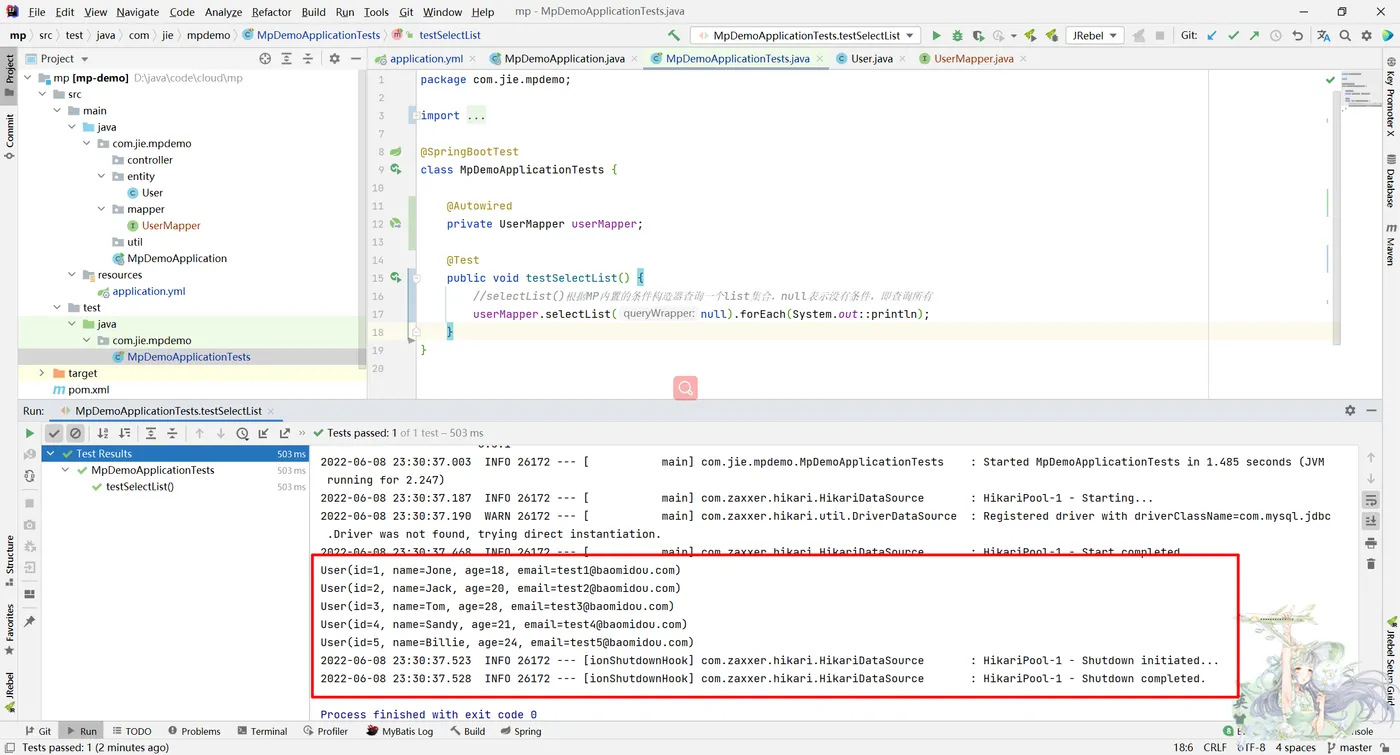Toggle Show Ignored tests filter

[75, 433]
